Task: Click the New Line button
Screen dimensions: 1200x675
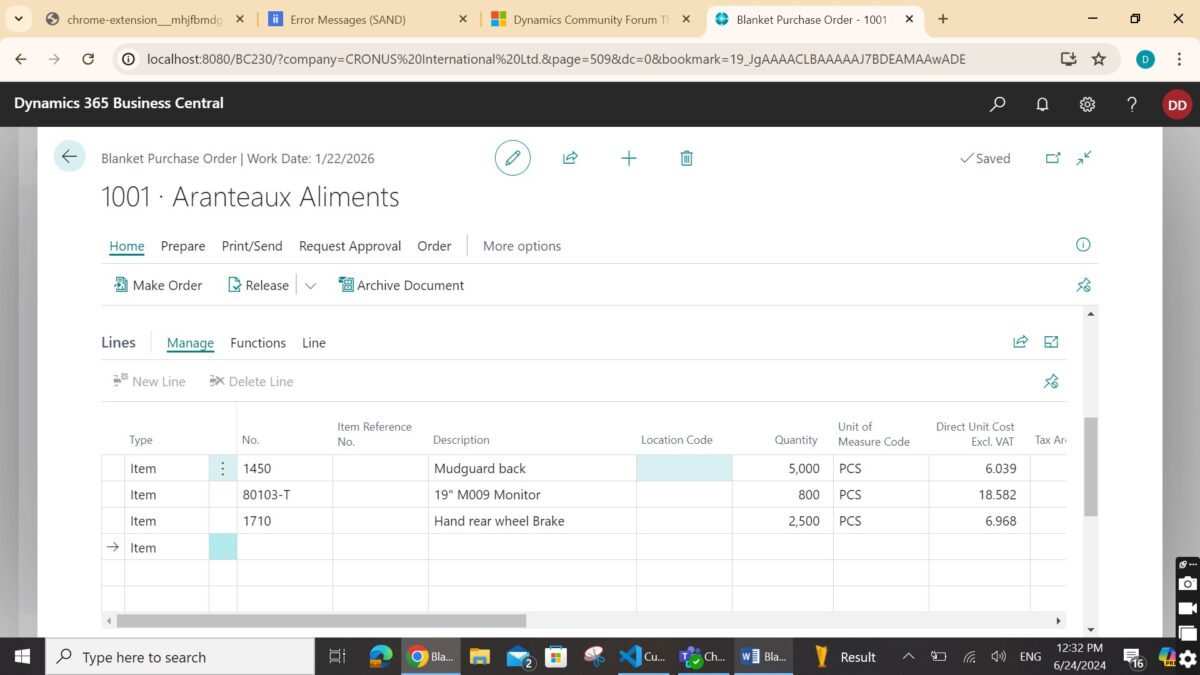Action: point(149,381)
